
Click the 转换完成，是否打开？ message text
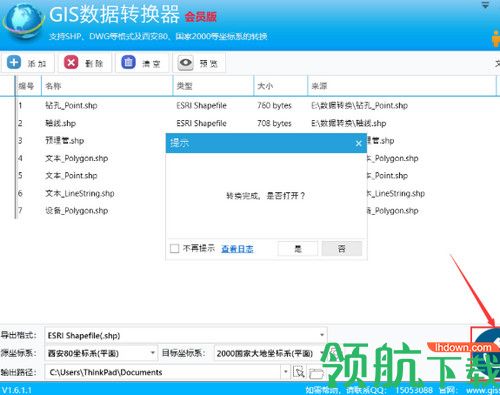point(265,196)
